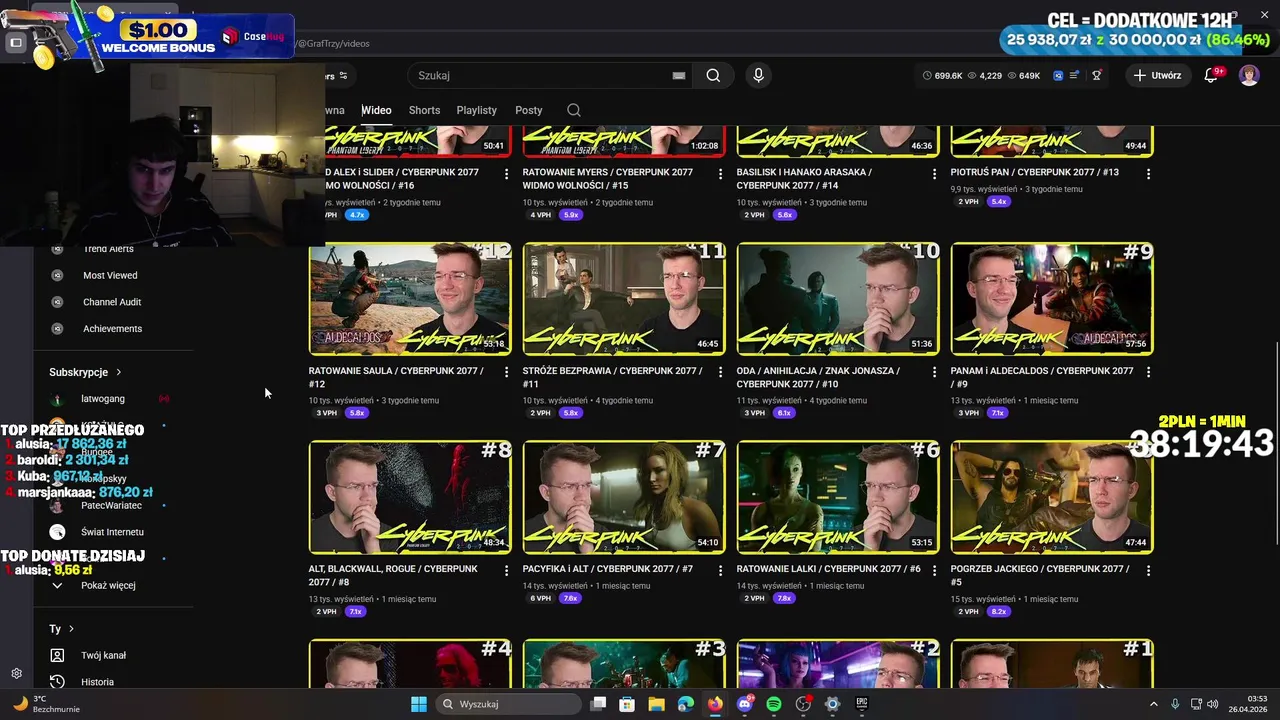Open more options for RATOWANIE SAULA #12 video
Image resolution: width=1280 pixels, height=720 pixels.
(x=506, y=372)
